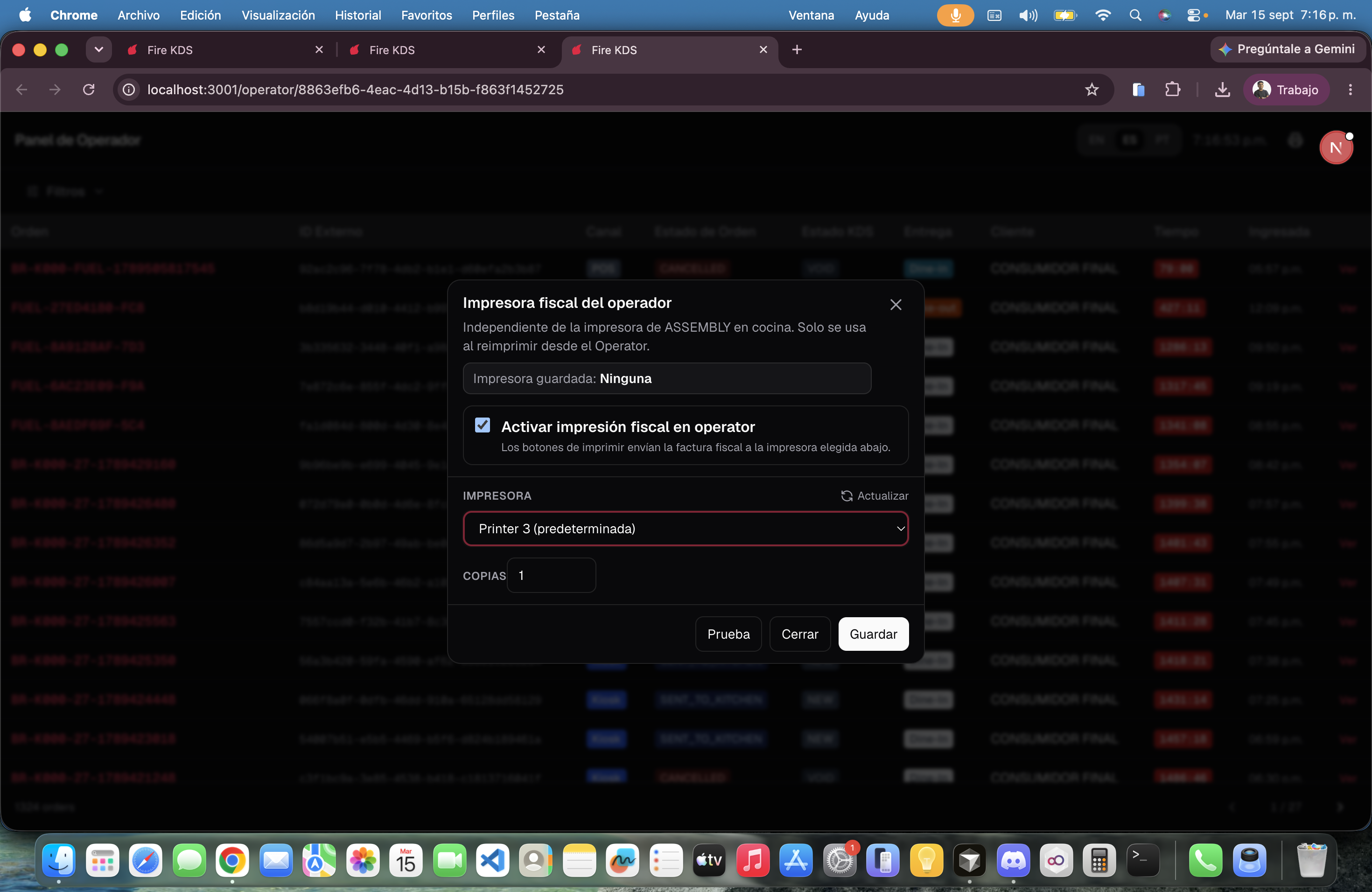Image resolution: width=1372 pixels, height=892 pixels.
Task: Open the Perfiles menu
Action: pos(493,15)
